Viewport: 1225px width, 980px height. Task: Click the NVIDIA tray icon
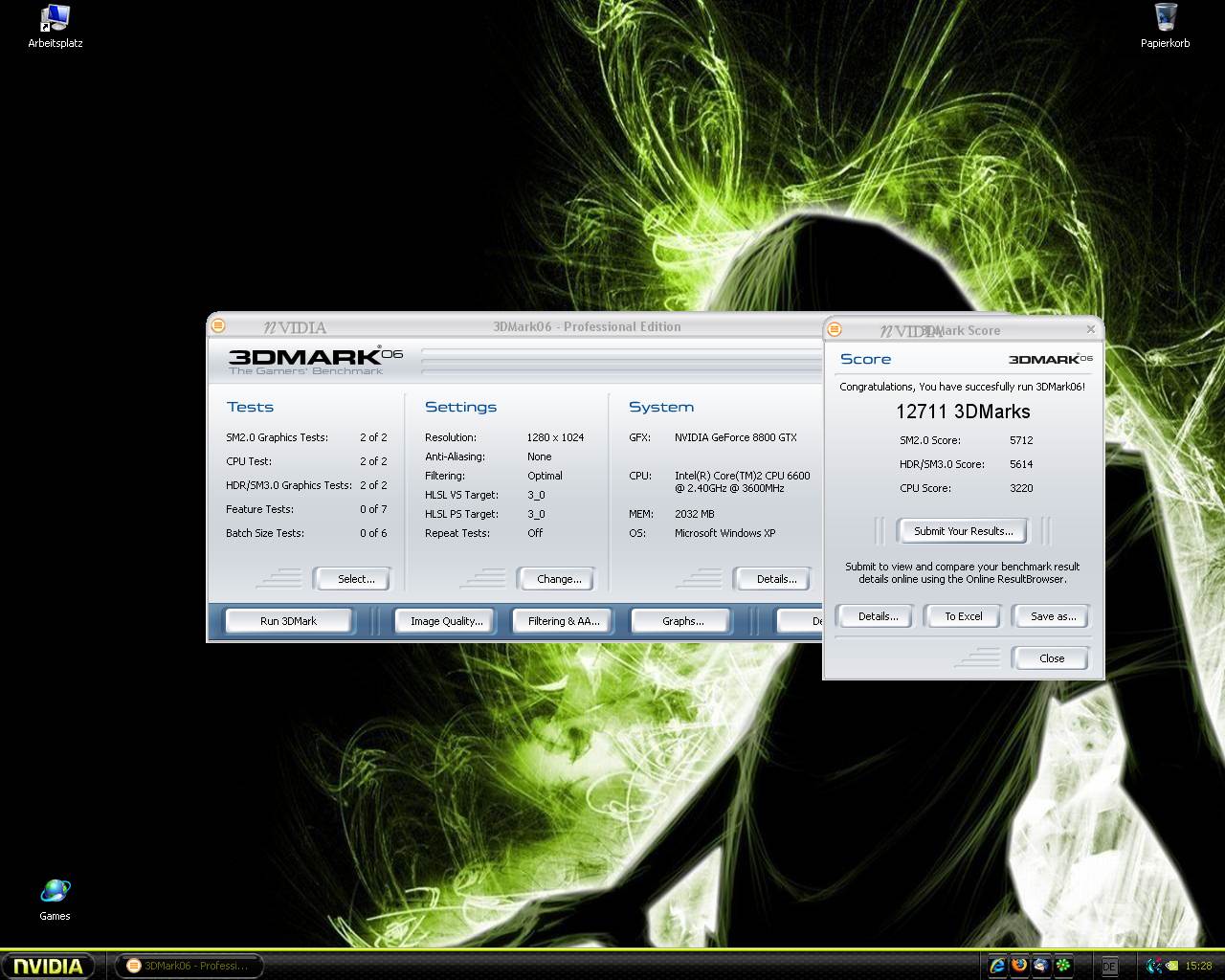click(1173, 966)
